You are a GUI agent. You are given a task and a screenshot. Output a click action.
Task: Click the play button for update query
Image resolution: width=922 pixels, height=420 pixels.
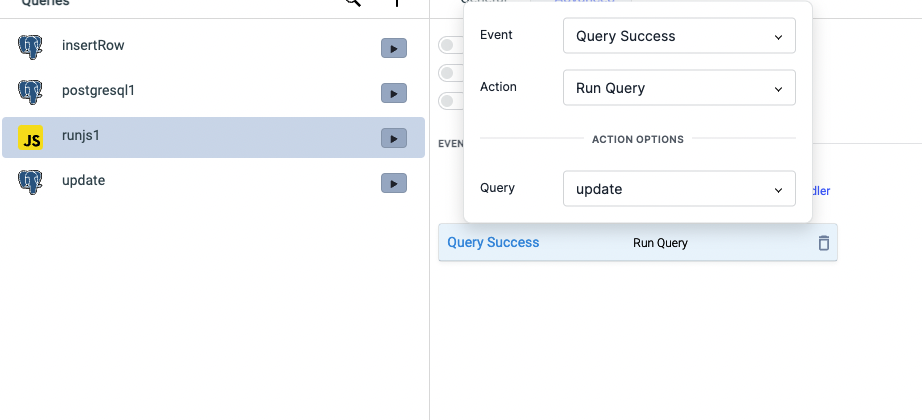click(x=394, y=183)
